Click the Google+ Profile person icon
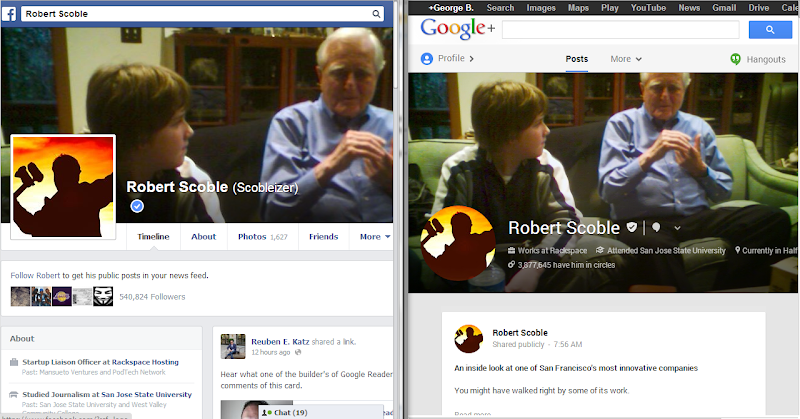 (x=427, y=59)
